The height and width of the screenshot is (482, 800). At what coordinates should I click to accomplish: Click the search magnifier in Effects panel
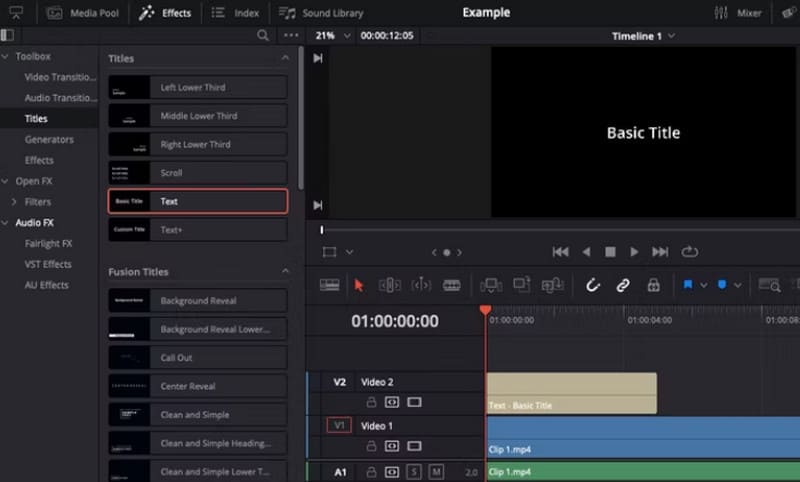pyautogui.click(x=263, y=36)
